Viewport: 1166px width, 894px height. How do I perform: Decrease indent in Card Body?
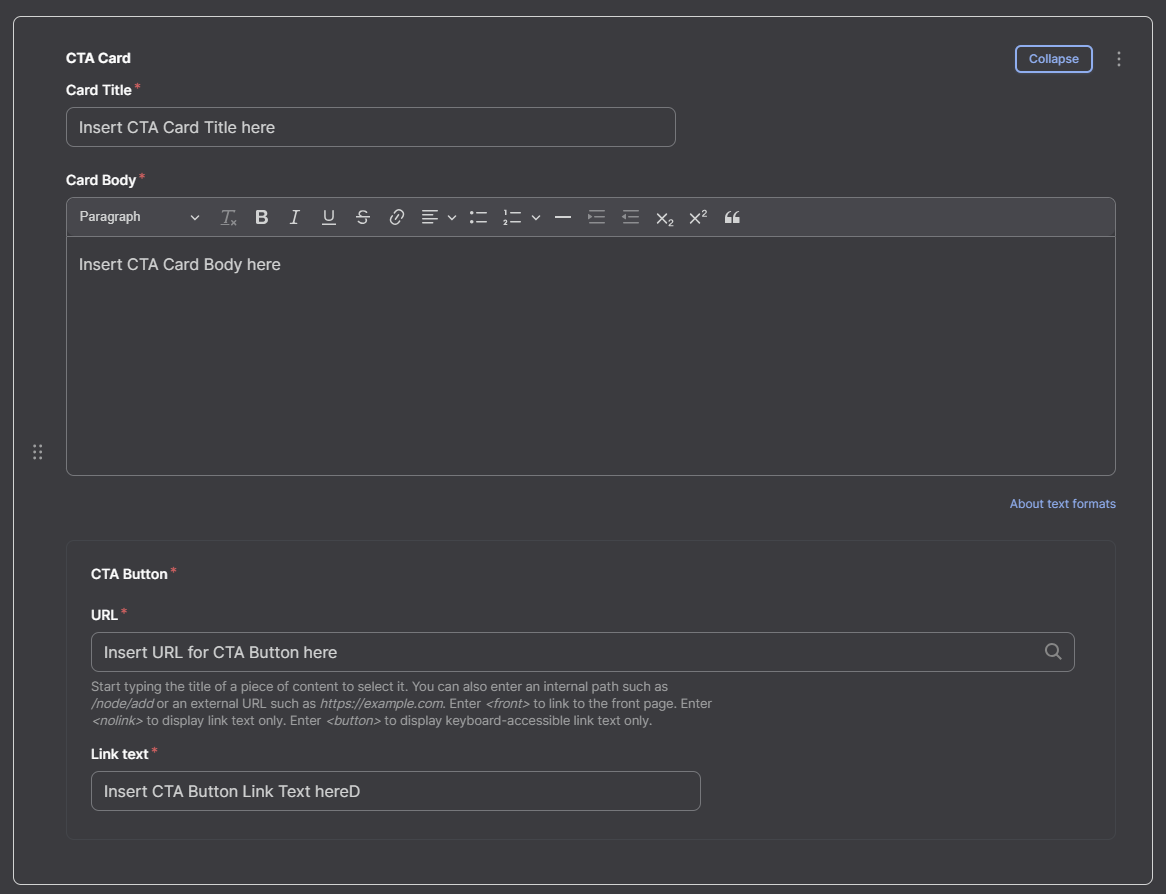[631, 217]
